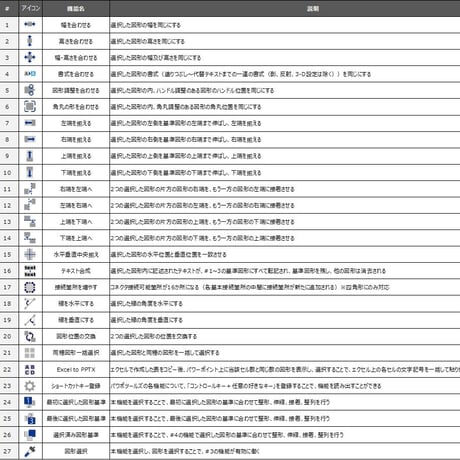Viewport: 460px width, 460px height.
Task: Click the 同種図形一括選択 grid icon
Action: click(x=30, y=353)
